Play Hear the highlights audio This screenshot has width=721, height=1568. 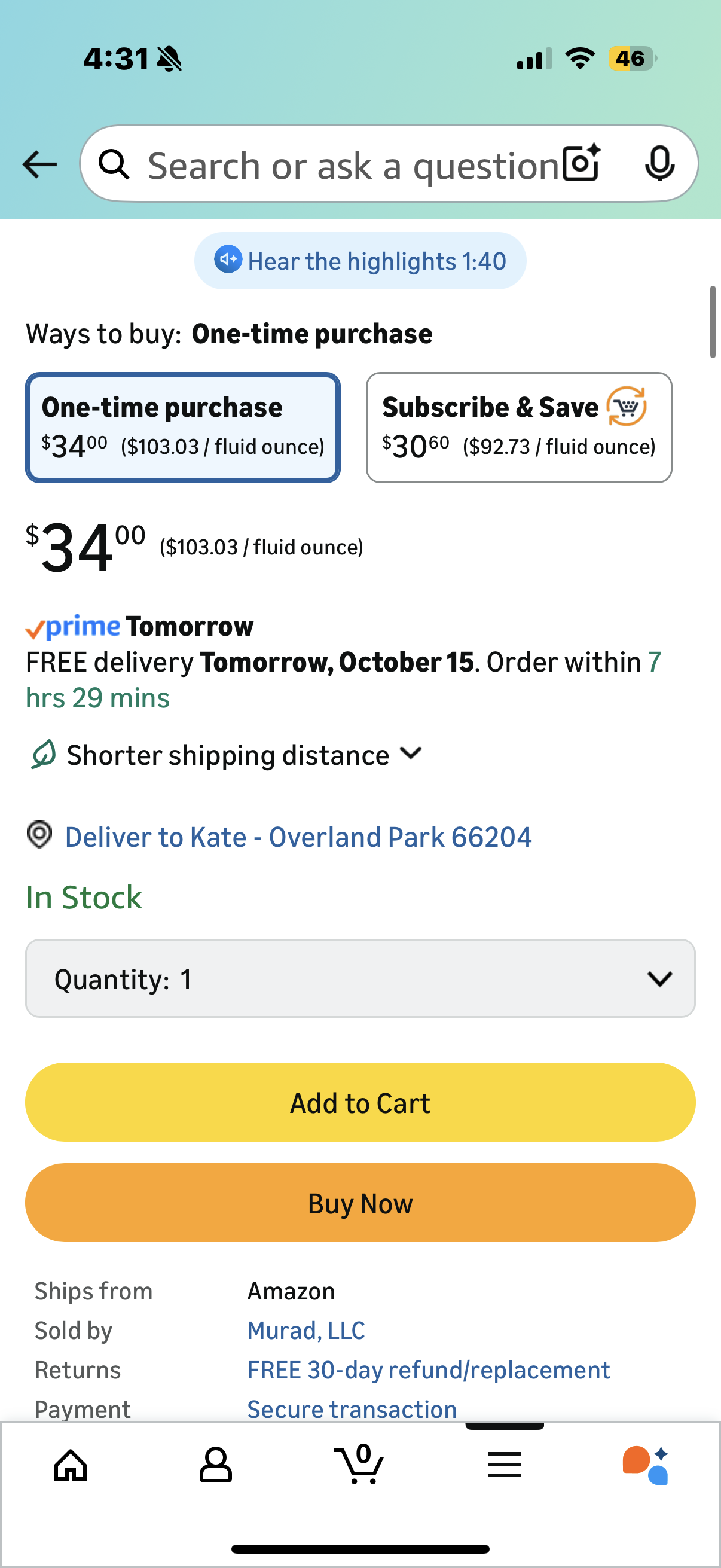click(x=360, y=261)
